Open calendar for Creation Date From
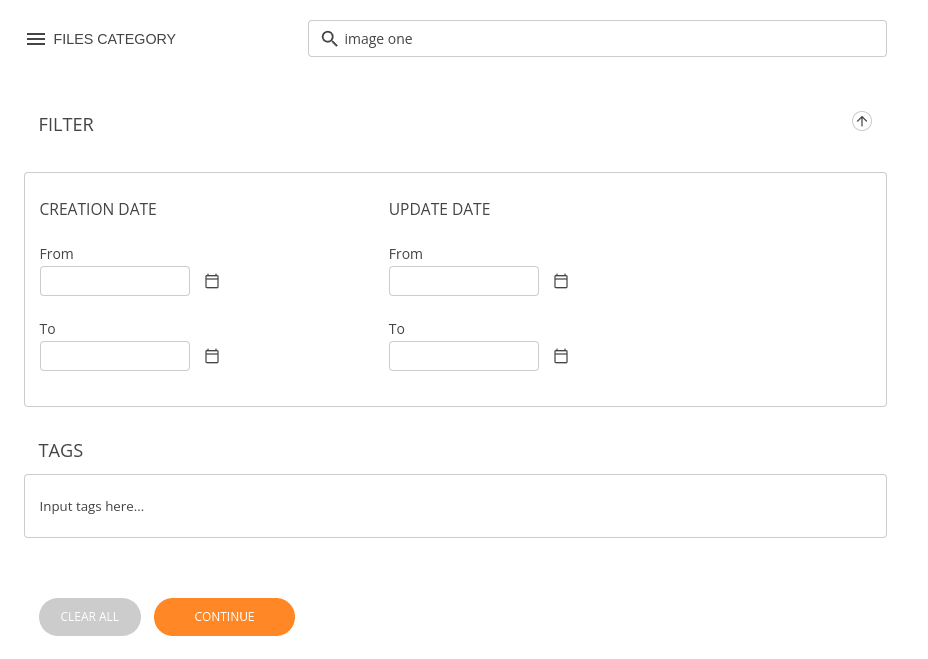Image resolution: width=928 pixels, height=659 pixels. [x=212, y=281]
